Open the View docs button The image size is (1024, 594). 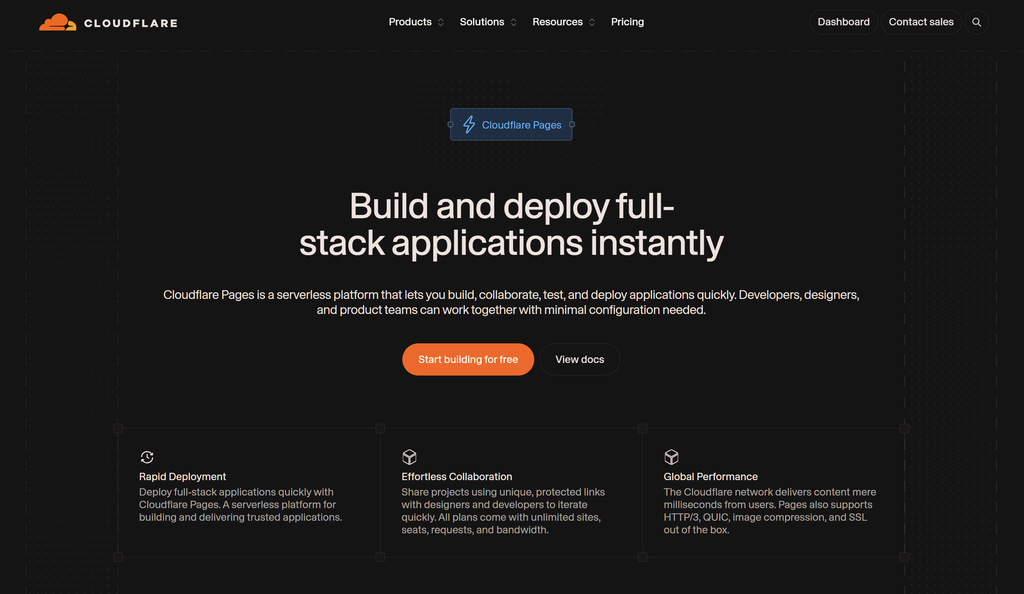(x=579, y=360)
